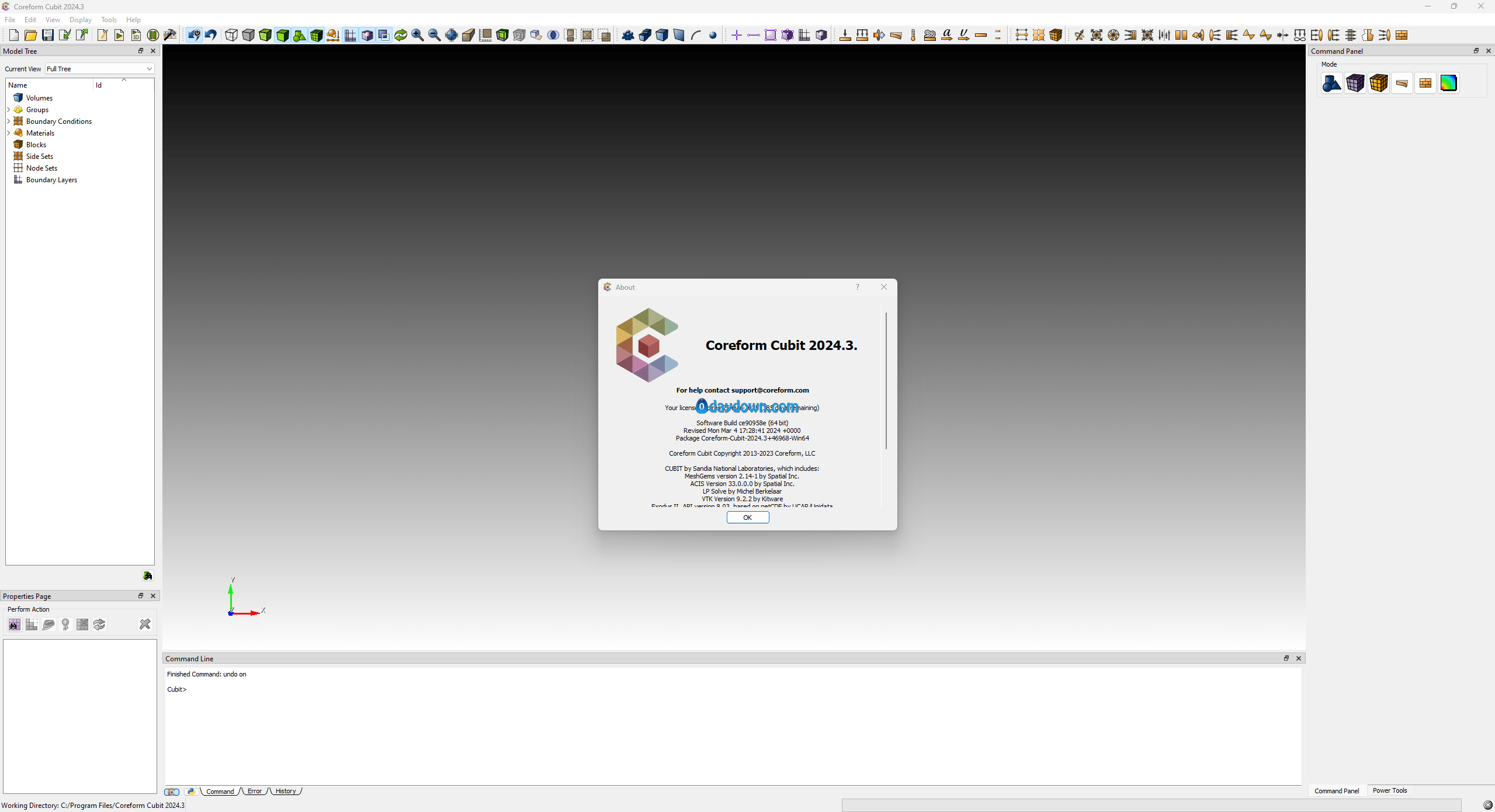
Task: Click the New file icon in toolbar
Action: [x=14, y=35]
